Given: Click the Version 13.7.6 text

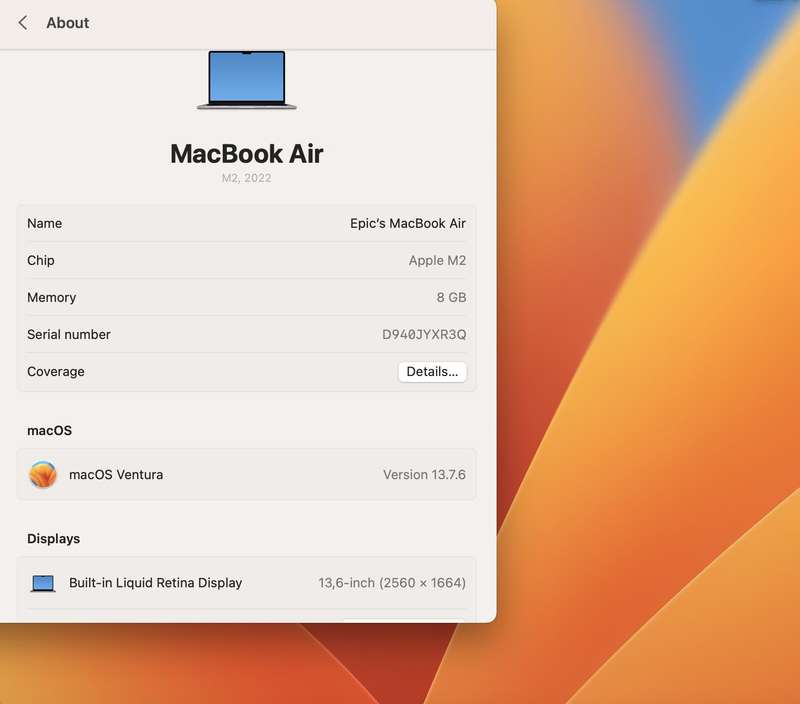Looking at the screenshot, I should click(x=424, y=475).
